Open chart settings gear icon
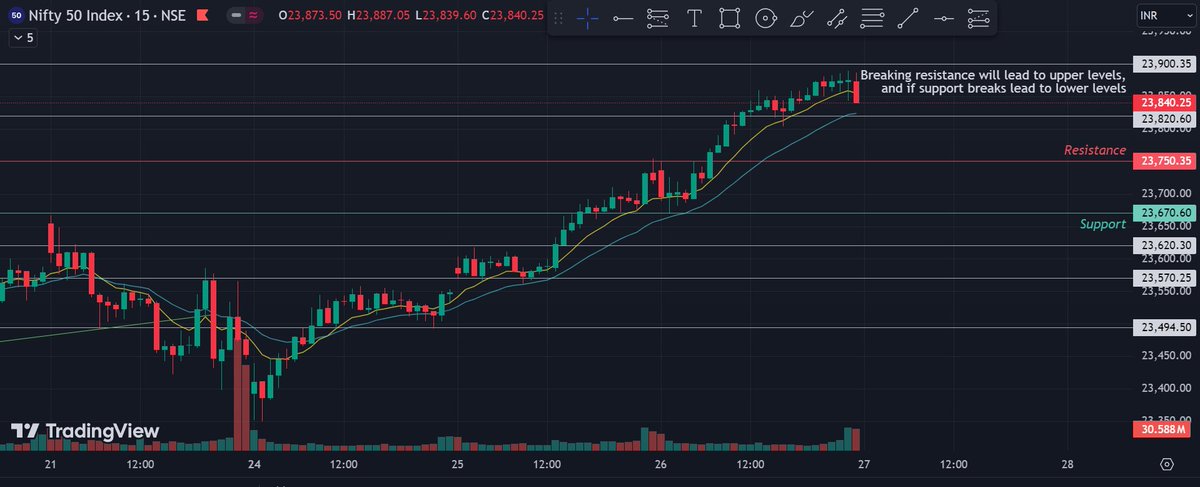 (x=1166, y=465)
